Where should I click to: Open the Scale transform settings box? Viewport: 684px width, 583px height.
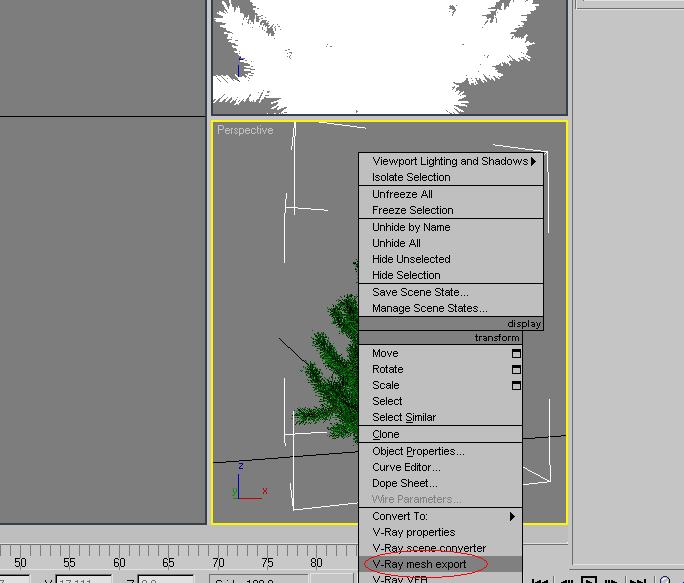[x=516, y=385]
